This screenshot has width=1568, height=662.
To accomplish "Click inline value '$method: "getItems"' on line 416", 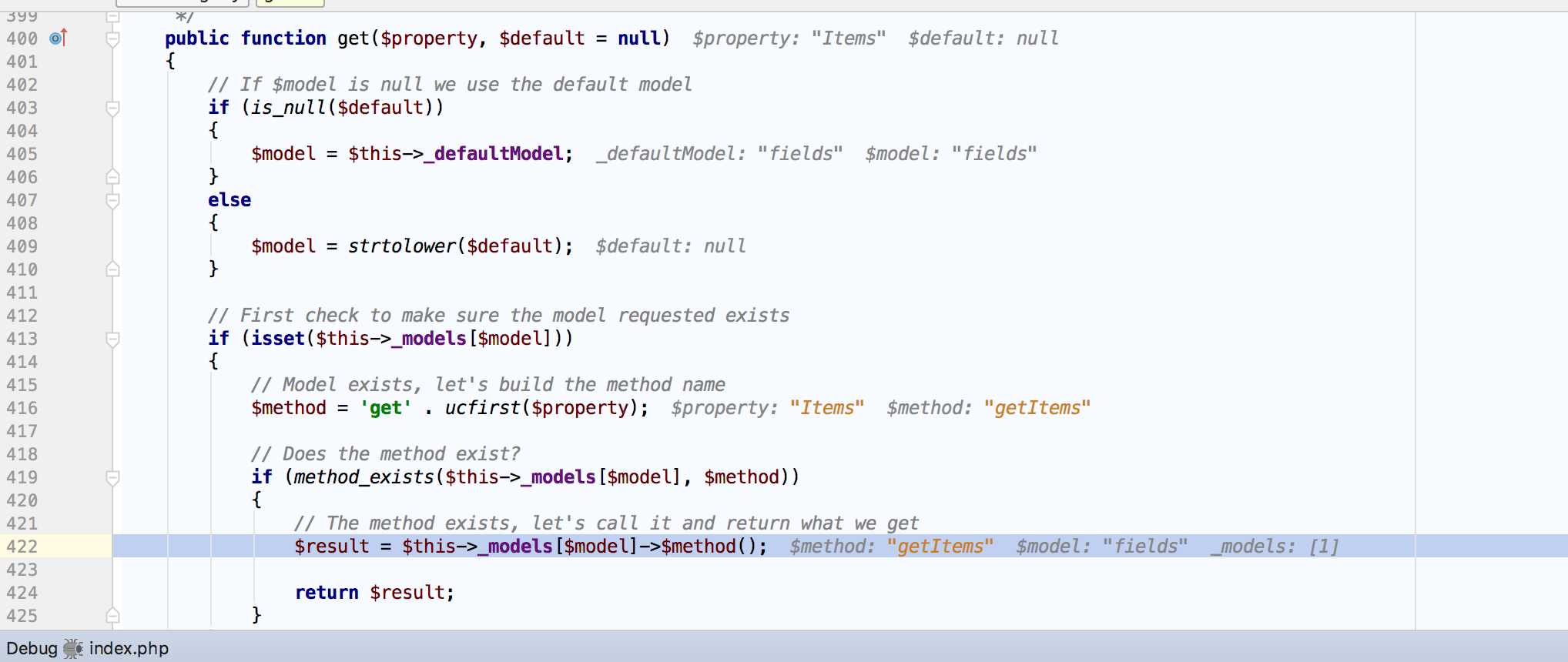I will coord(989,408).
